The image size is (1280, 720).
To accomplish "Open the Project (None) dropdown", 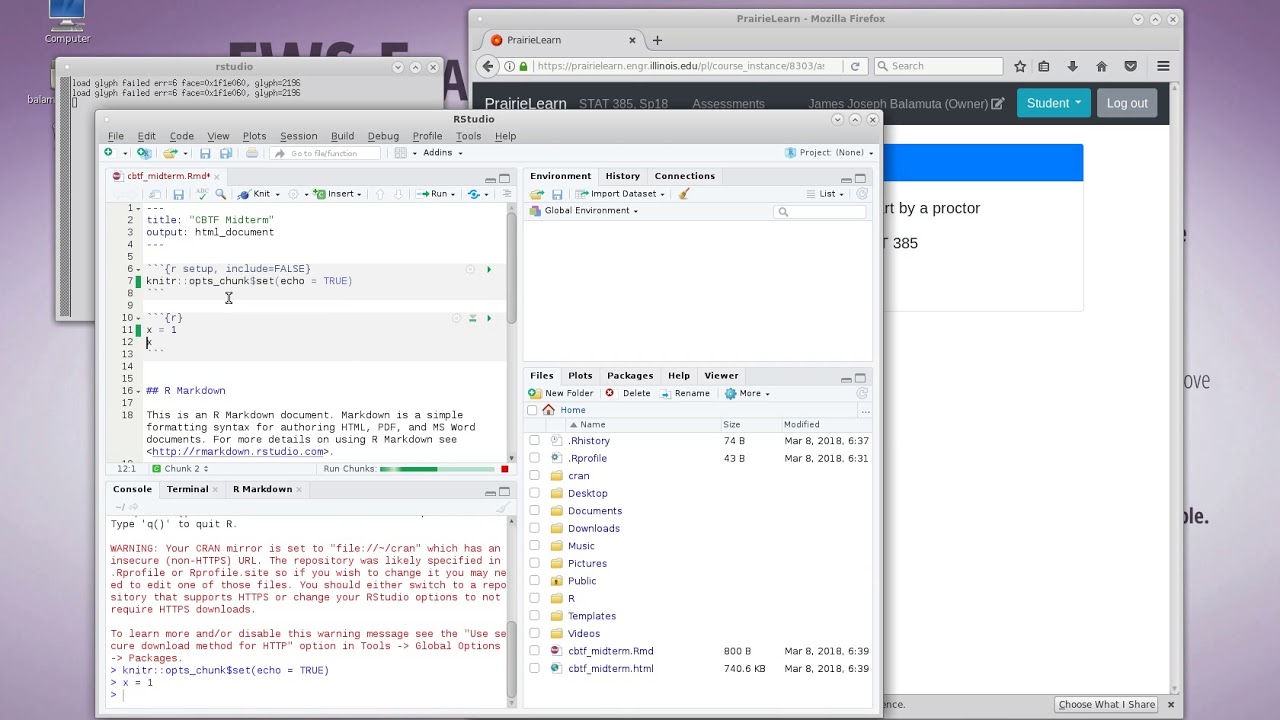I will tap(830, 153).
